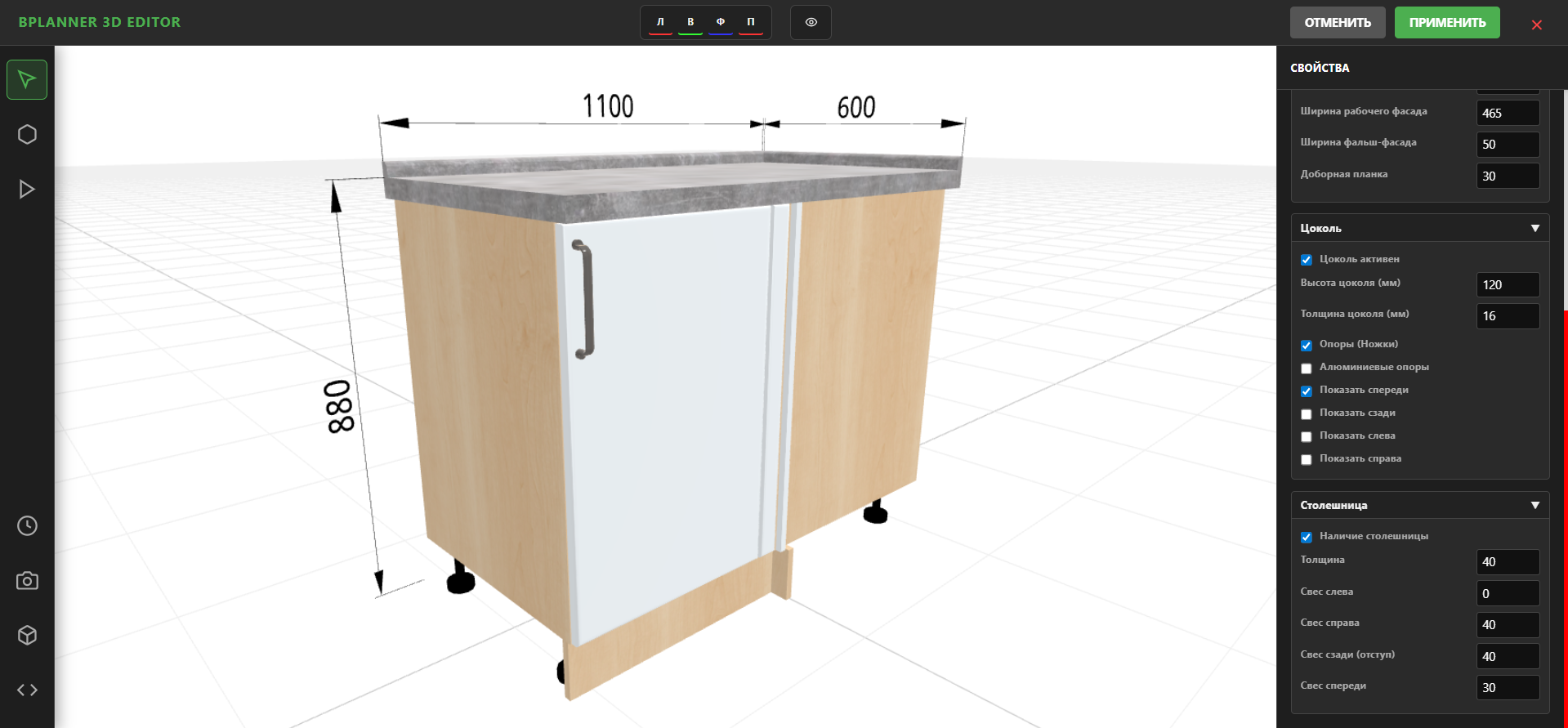Open the 3D cube icon in sidebar
Viewport: 1568px width, 728px height.
[27, 635]
